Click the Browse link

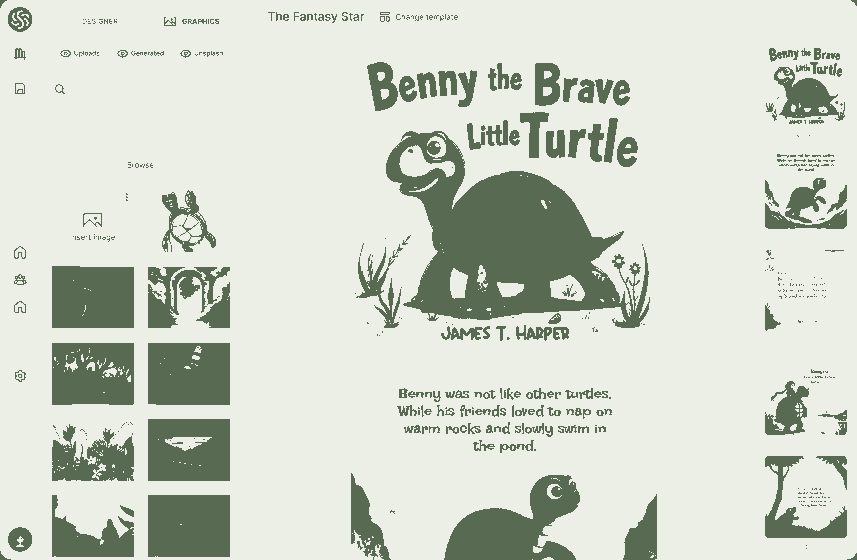pos(140,165)
